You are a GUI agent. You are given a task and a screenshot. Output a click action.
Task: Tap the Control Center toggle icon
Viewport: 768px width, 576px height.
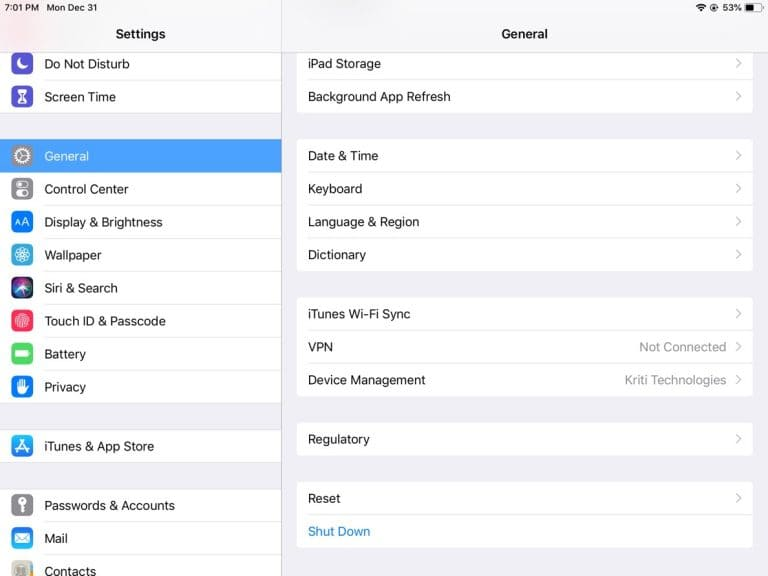[x=22, y=189]
